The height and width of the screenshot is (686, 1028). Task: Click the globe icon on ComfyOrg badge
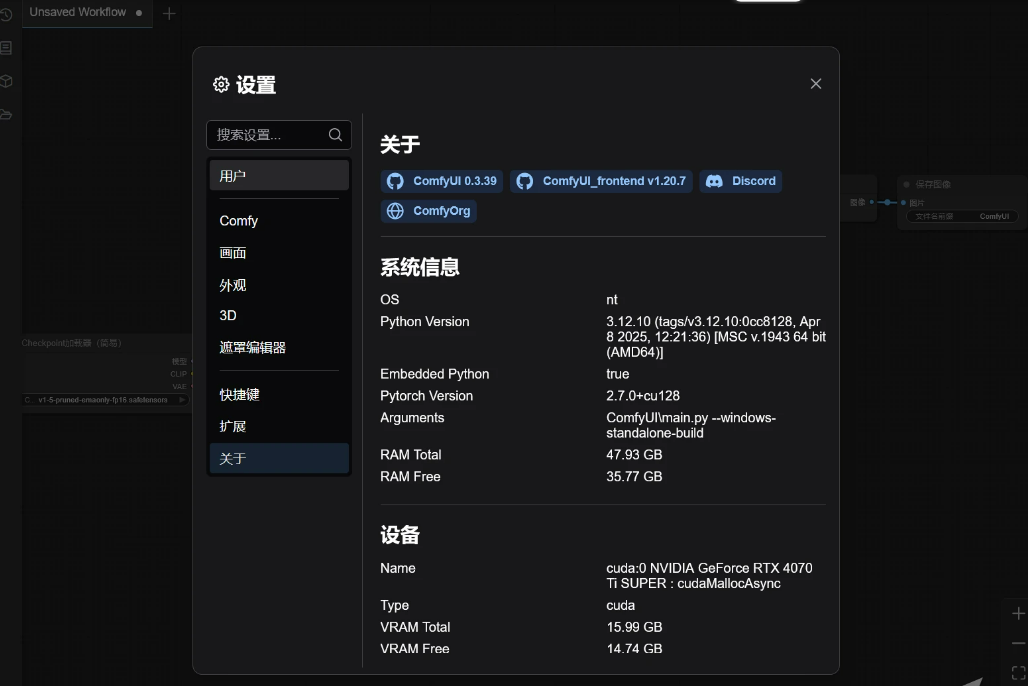click(x=395, y=211)
